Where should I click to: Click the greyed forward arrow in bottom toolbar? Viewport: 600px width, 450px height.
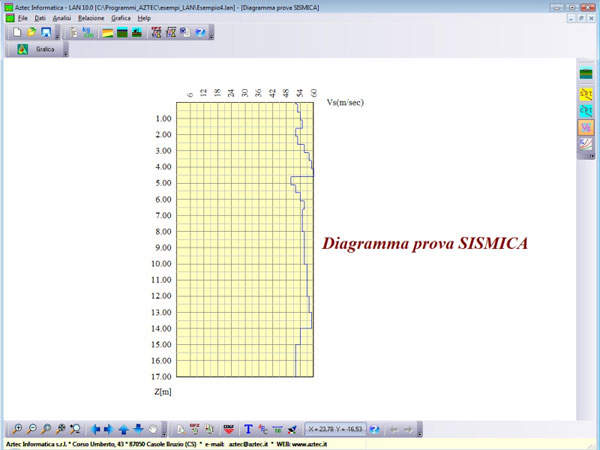pyautogui.click(x=408, y=429)
